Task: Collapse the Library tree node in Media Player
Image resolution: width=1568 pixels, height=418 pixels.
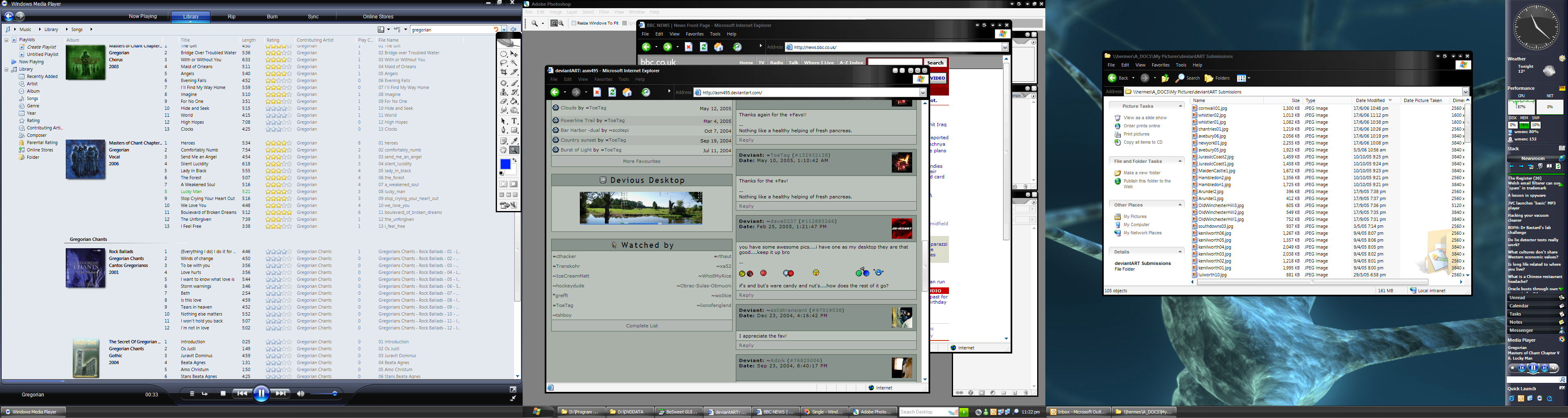Action: click(7, 69)
